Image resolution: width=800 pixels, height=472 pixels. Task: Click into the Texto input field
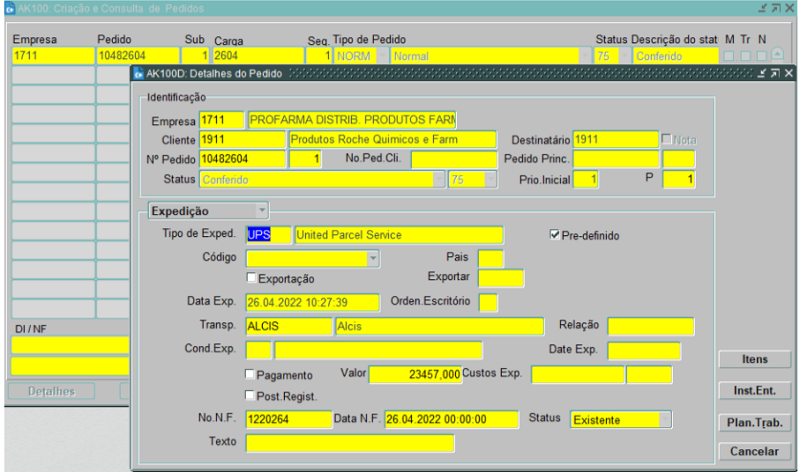tap(350, 442)
